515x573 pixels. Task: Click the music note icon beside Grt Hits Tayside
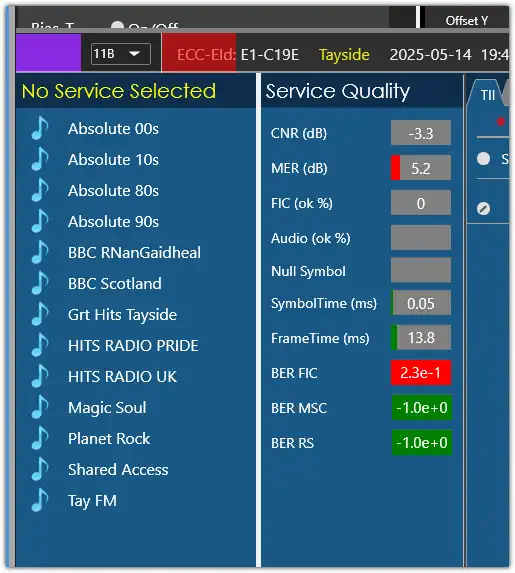pyautogui.click(x=40, y=314)
